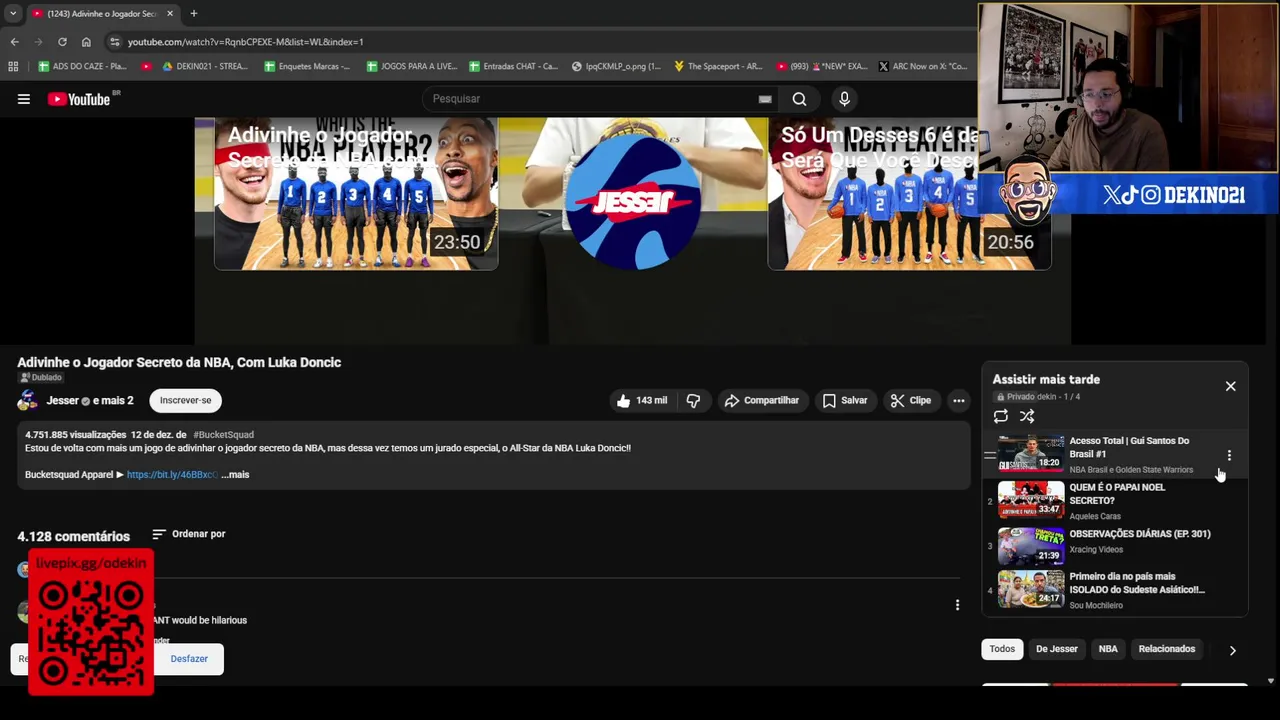Open the red YouTube icon bookmark after ADS DO CAZE
The image size is (1280, 720).
[146, 67]
